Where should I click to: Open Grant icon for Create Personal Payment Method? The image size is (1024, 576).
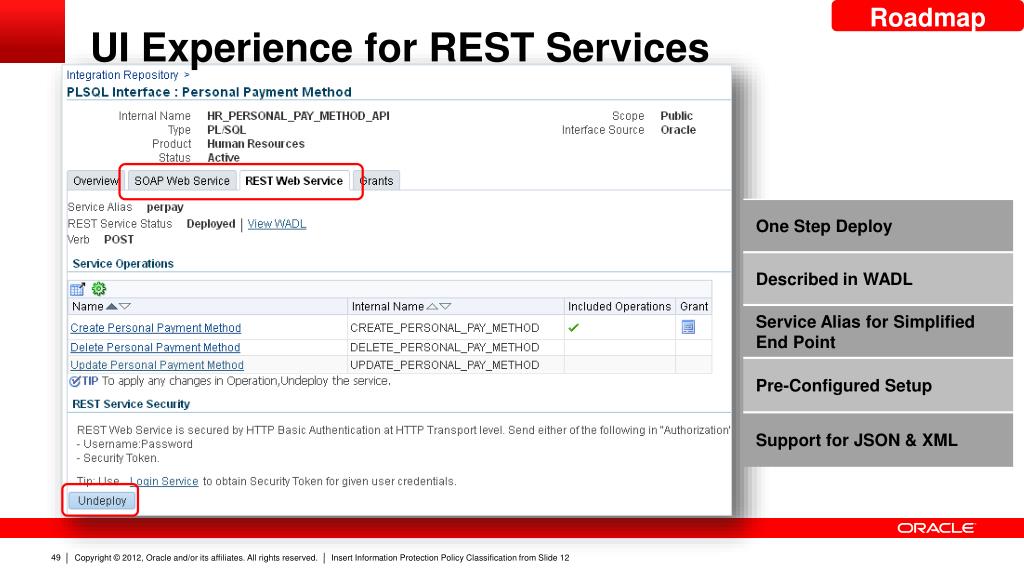point(688,327)
